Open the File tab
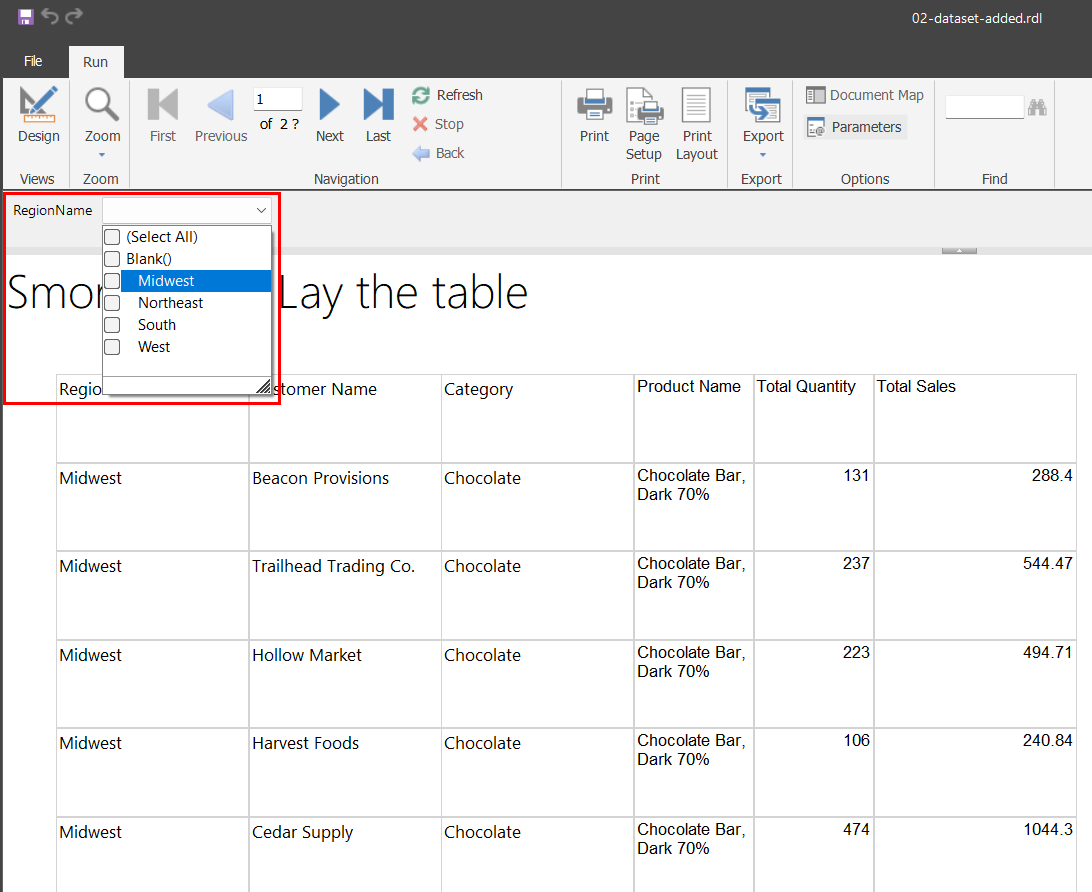Viewport: 1092px width, 892px height. [x=33, y=61]
